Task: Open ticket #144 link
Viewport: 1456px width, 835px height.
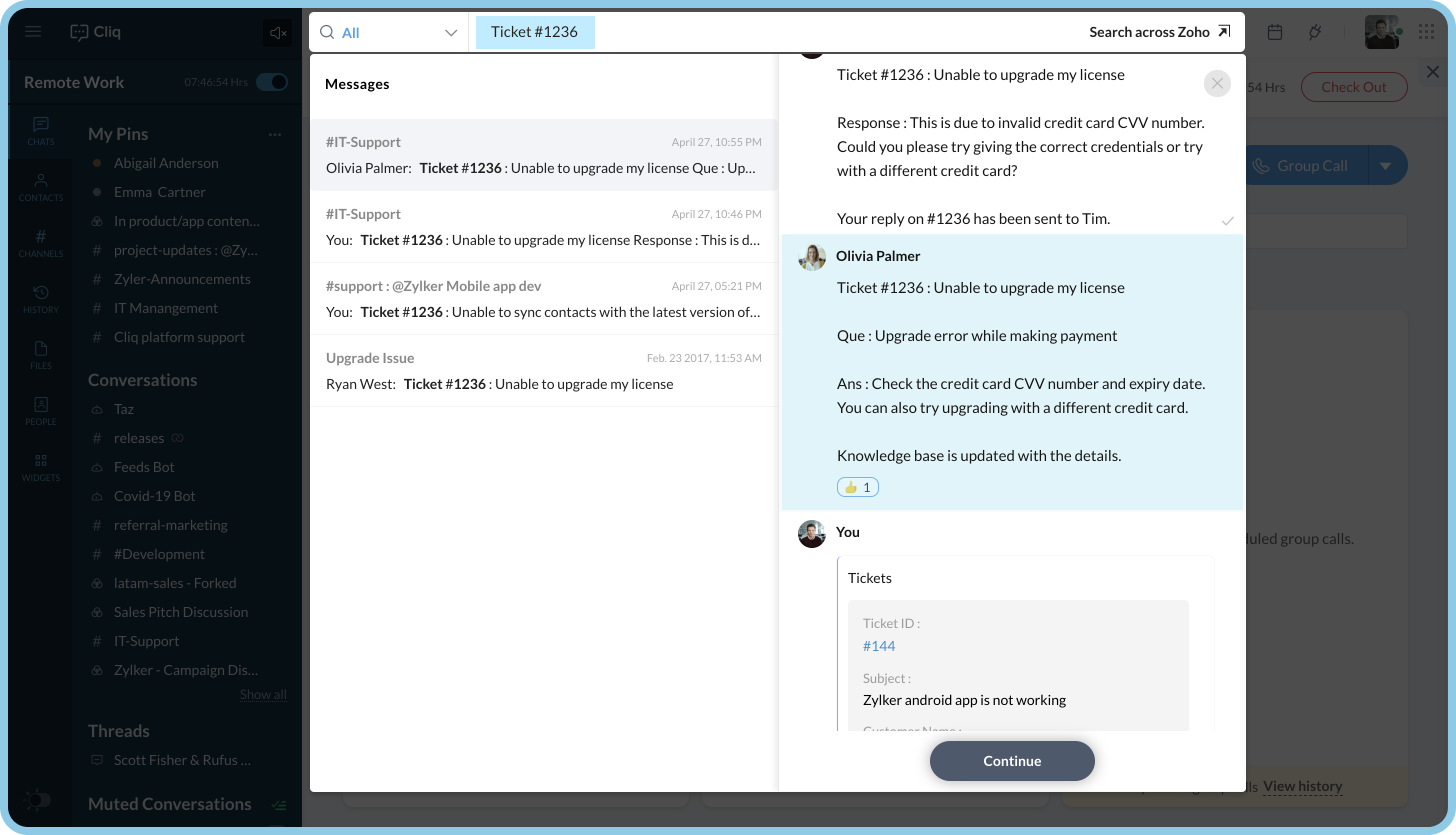Action: pyautogui.click(x=879, y=646)
